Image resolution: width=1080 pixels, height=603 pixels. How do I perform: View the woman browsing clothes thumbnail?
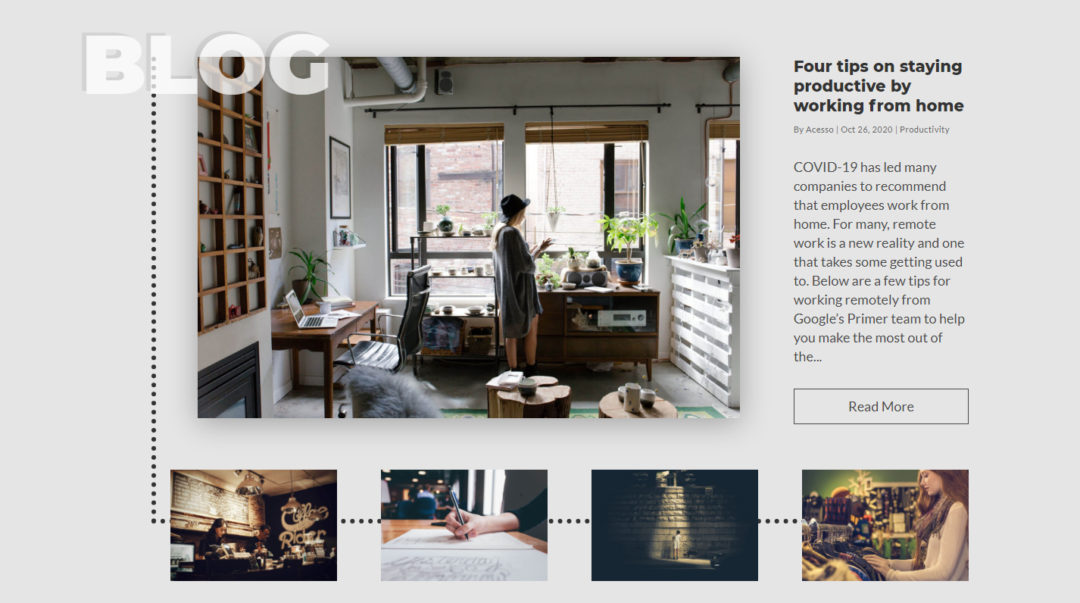coord(885,525)
